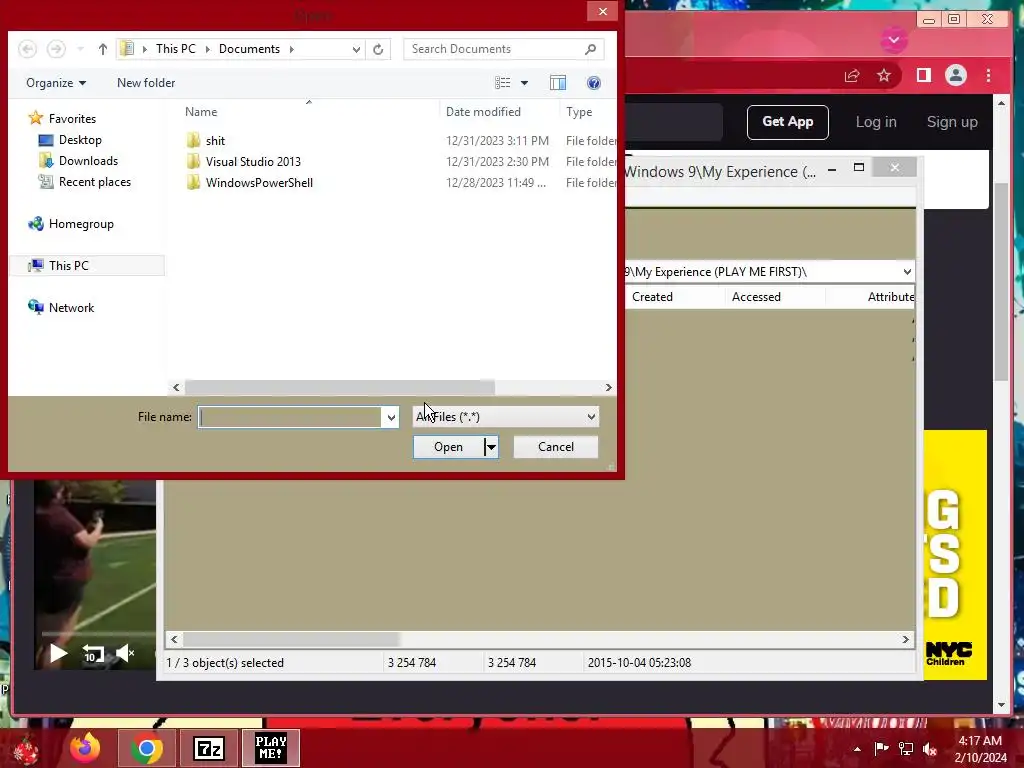This screenshot has width=1024, height=768.
Task: Go up one folder level
Action: coord(103,49)
